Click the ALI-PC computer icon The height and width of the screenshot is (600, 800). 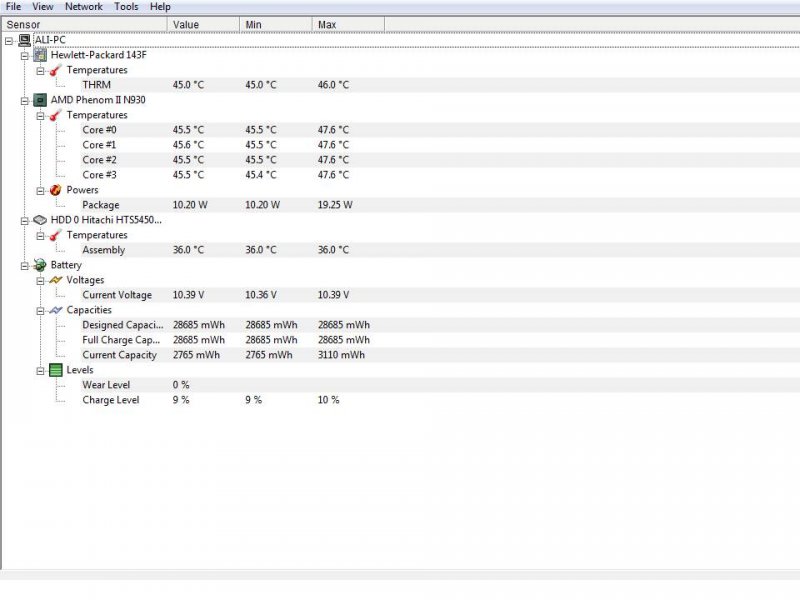[24, 40]
